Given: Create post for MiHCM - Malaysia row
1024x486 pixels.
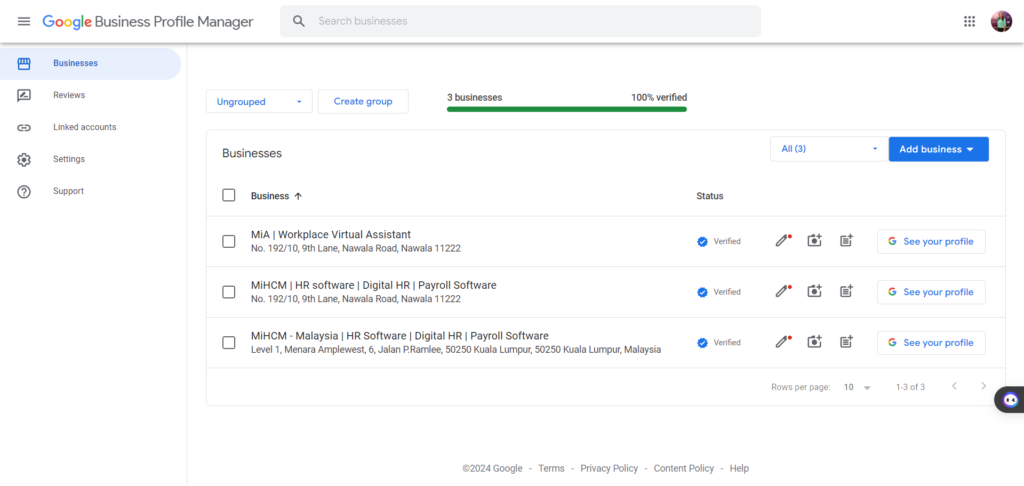Looking at the screenshot, I should point(846,342).
